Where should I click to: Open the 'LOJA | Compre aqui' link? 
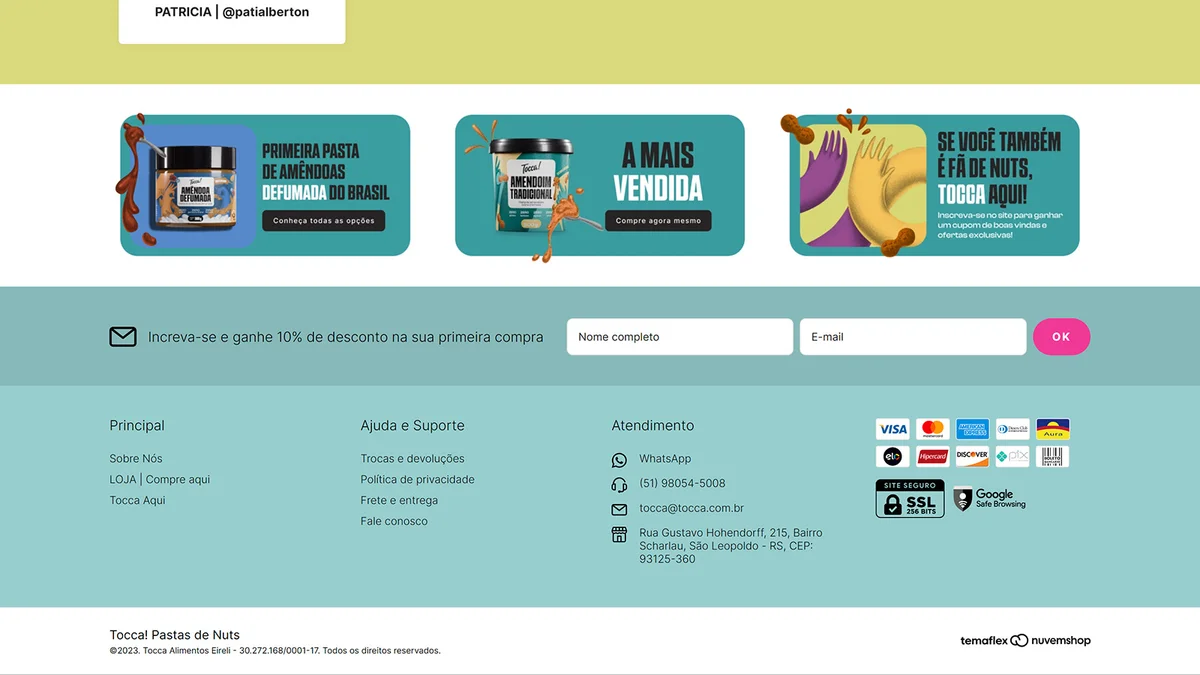point(160,480)
